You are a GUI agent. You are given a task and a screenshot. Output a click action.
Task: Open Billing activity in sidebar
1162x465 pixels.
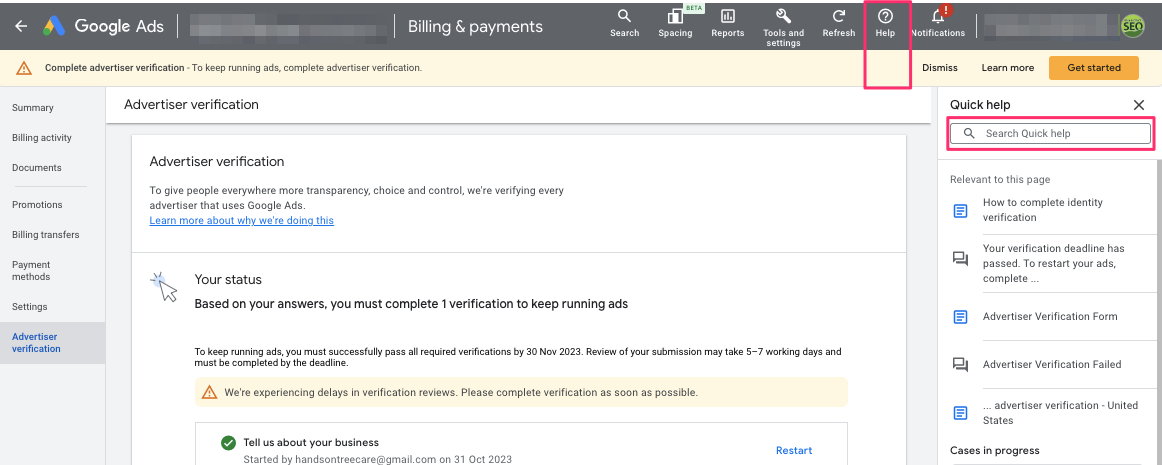click(x=42, y=138)
